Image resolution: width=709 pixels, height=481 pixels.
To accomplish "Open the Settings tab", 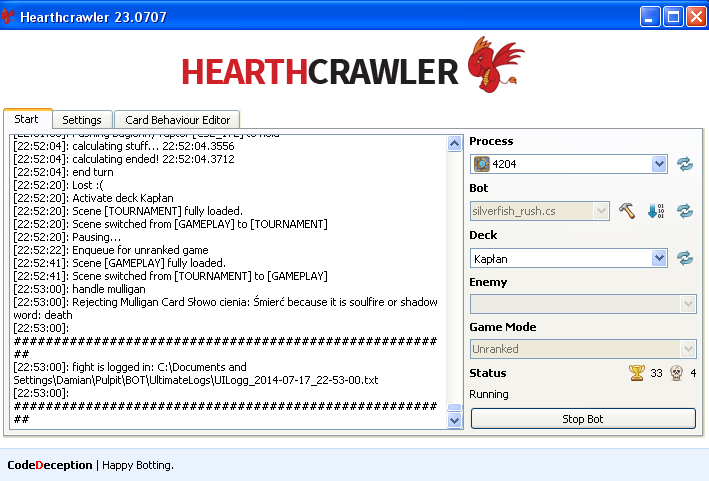I will click(x=82, y=120).
